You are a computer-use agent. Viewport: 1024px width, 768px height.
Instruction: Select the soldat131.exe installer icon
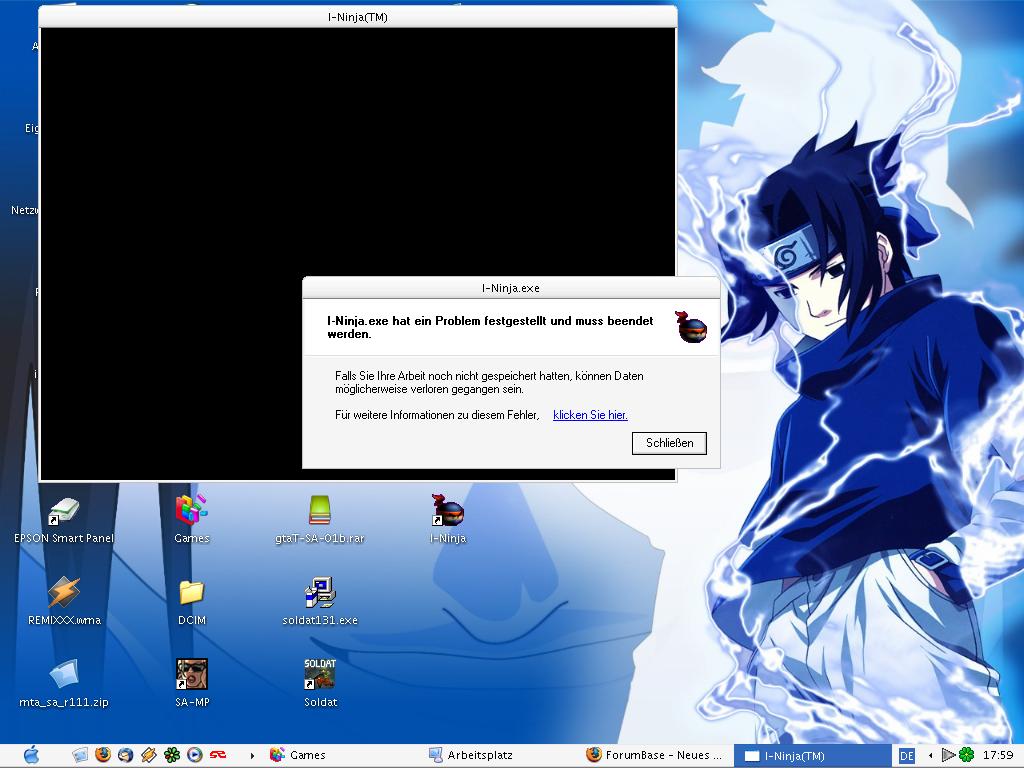(319, 602)
